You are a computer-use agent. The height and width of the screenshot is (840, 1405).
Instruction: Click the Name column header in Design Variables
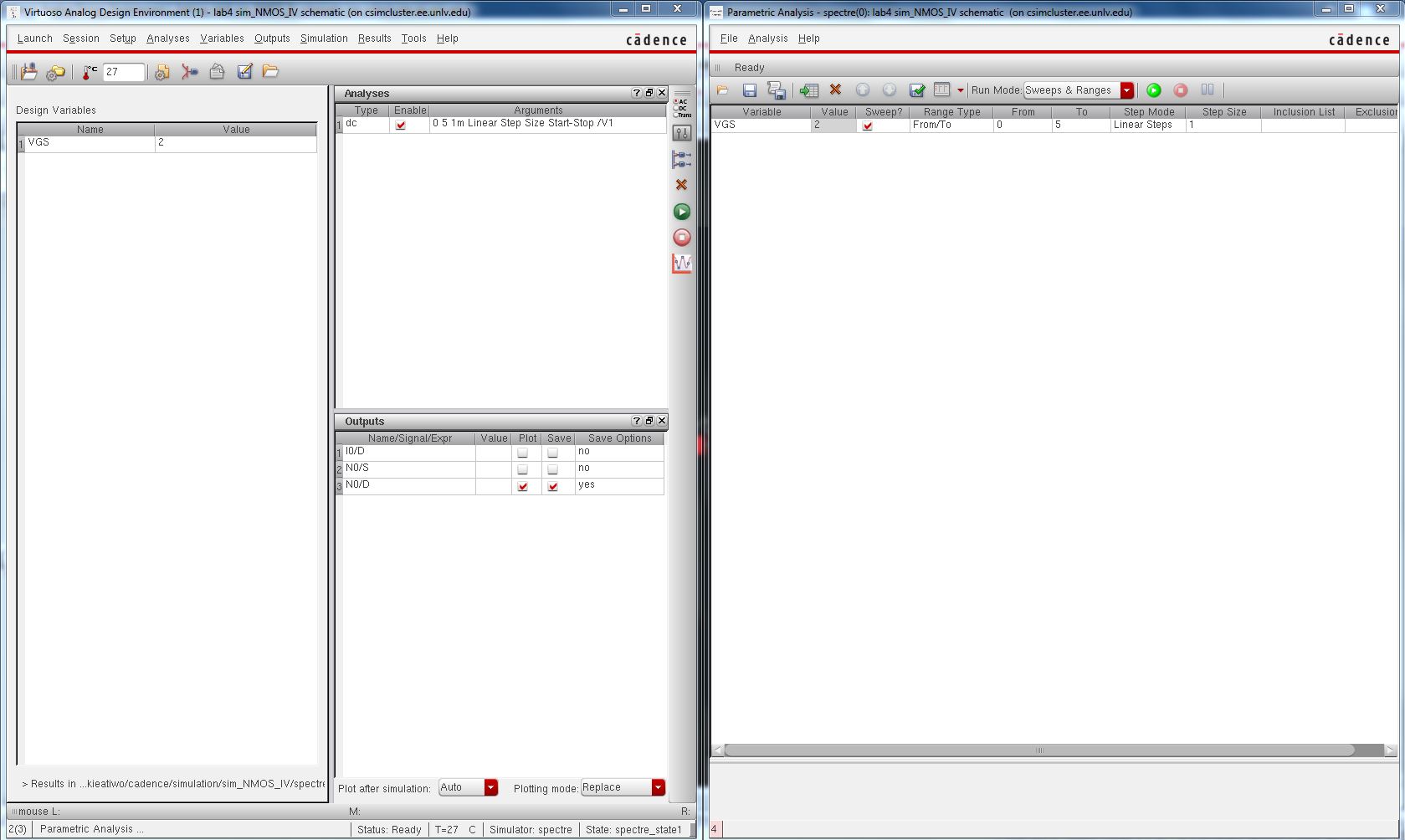(90, 129)
